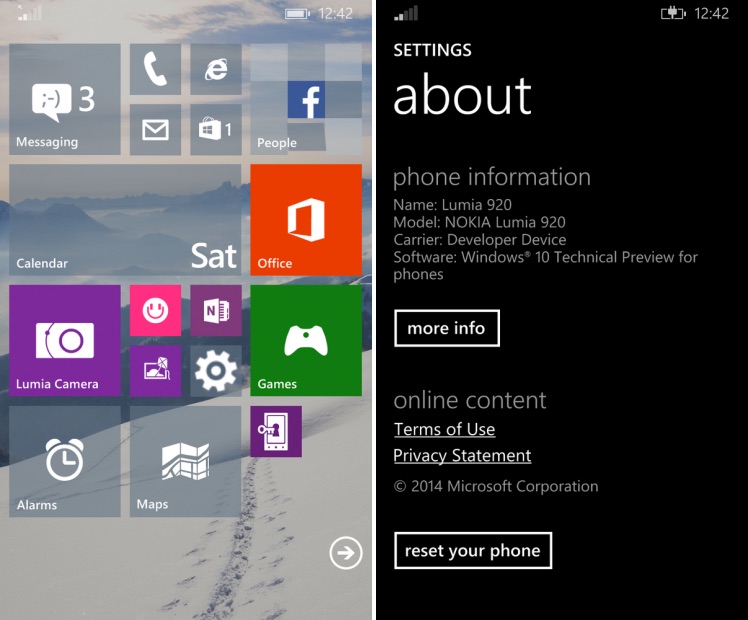This screenshot has width=748, height=620.
Task: Open the Terms of Use link
Action: (x=444, y=429)
